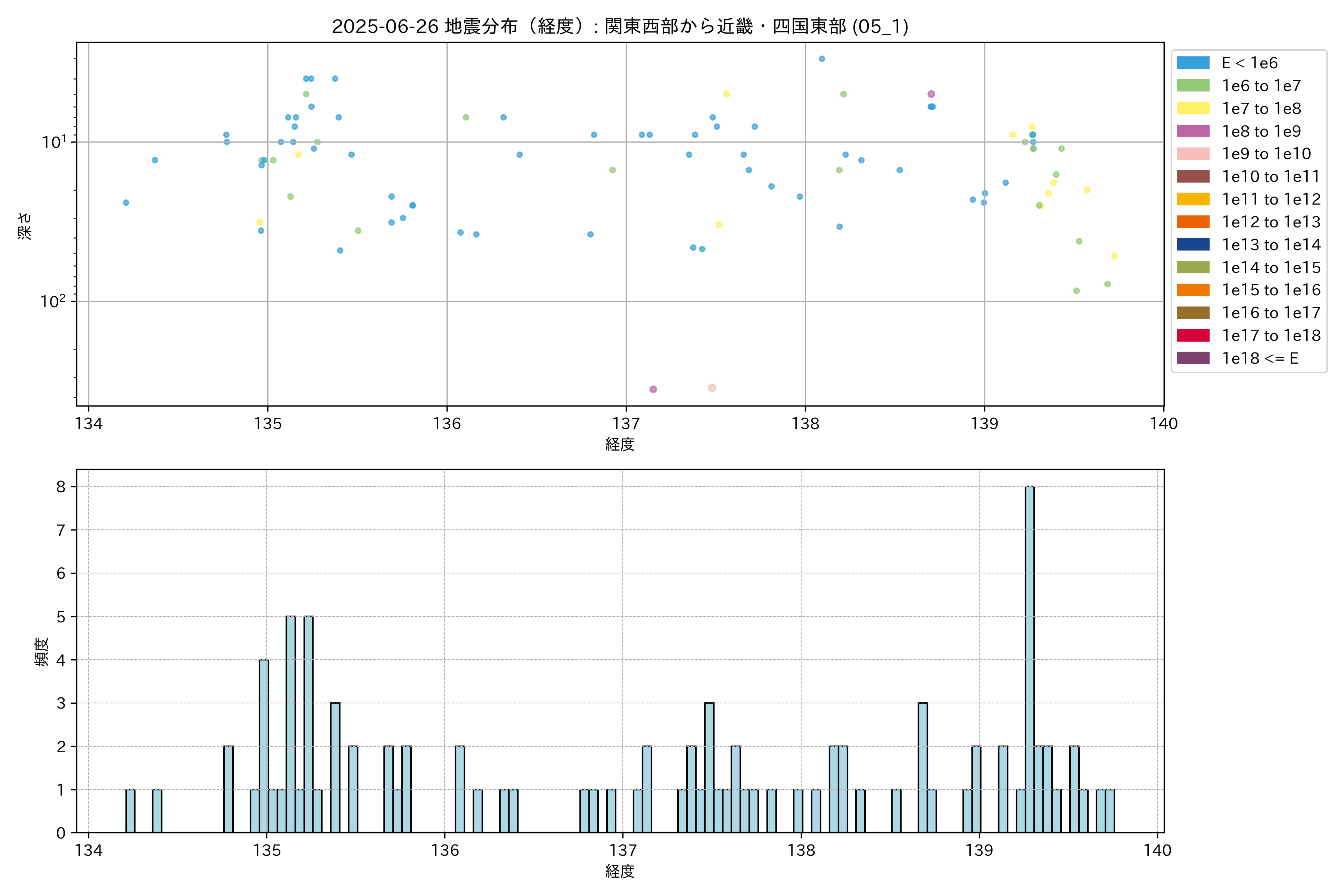The width and height of the screenshot is (1344, 896).
Task: Click the magenta 1e8 to 1e9 legend swatch
Action: click(x=1192, y=131)
